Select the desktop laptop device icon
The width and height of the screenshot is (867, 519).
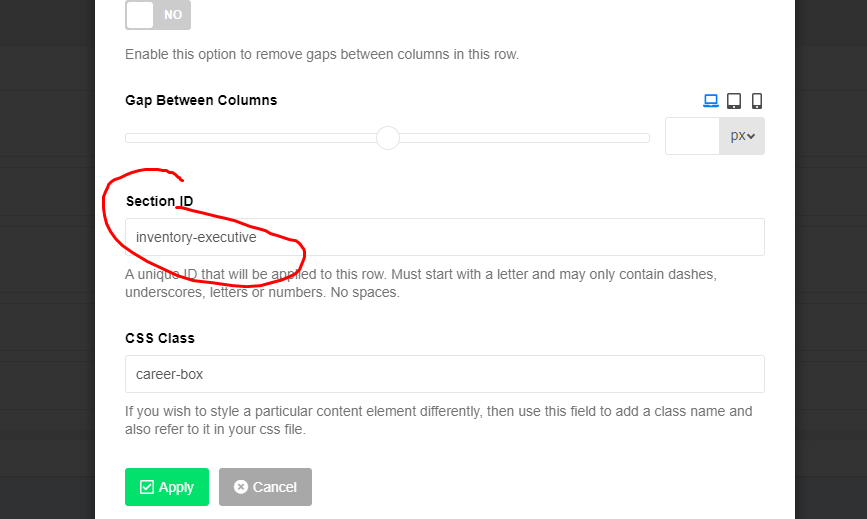pos(711,101)
